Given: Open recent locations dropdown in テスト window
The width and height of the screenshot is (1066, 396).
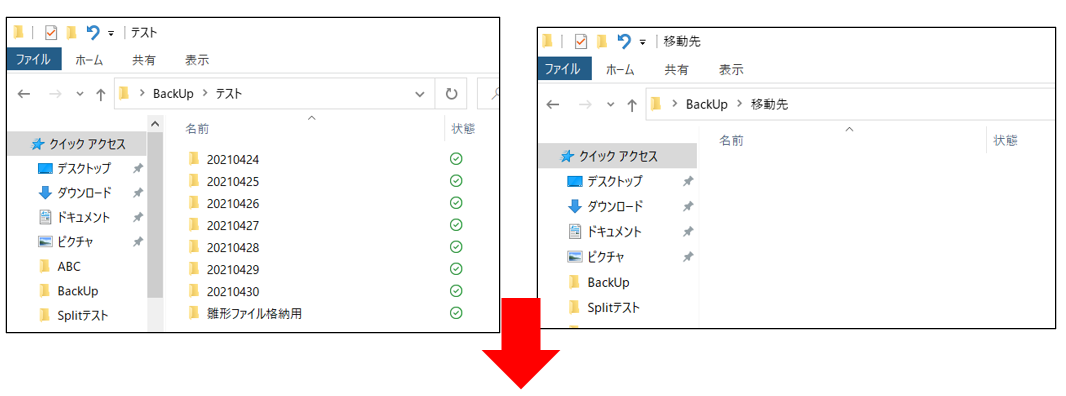Looking at the screenshot, I should tap(80, 94).
